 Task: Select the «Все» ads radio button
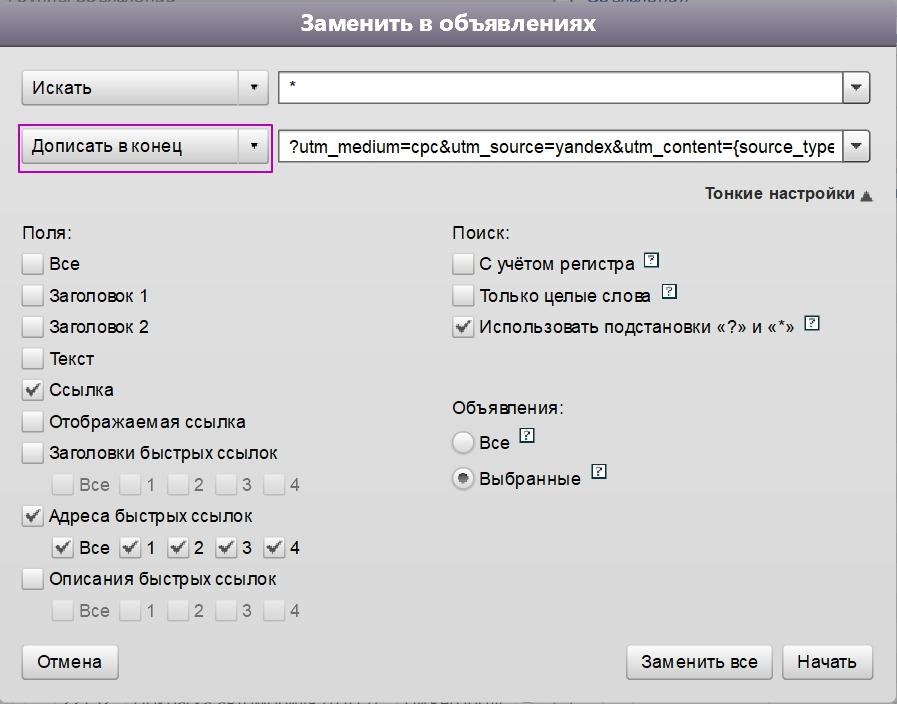pyautogui.click(x=463, y=442)
